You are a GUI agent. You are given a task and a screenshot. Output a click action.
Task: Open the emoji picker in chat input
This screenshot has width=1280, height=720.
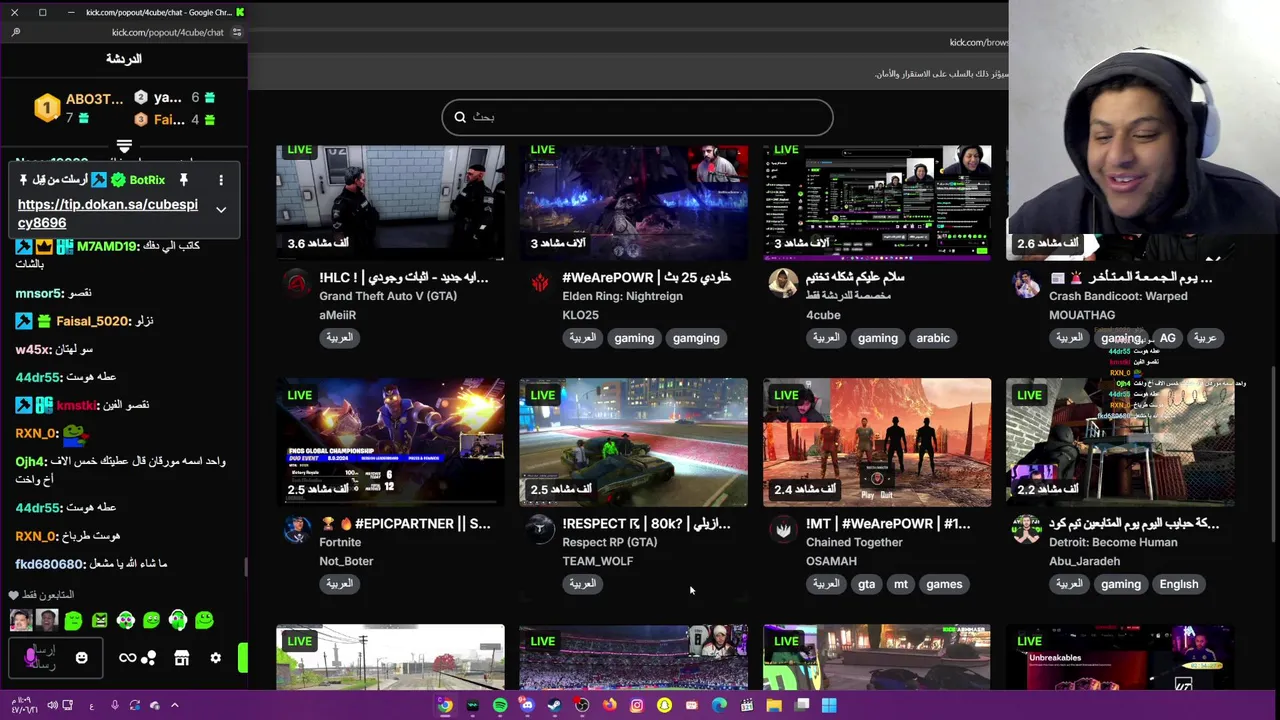(82, 658)
